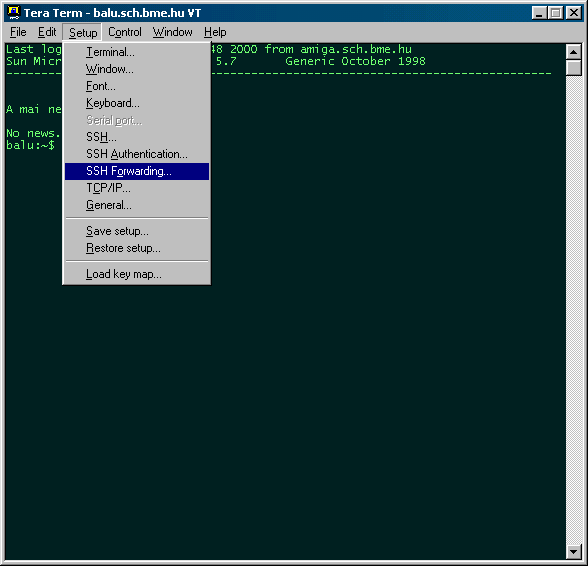This screenshot has width=588, height=566.
Task: Close the Tera Term window
Action: pos(574,13)
